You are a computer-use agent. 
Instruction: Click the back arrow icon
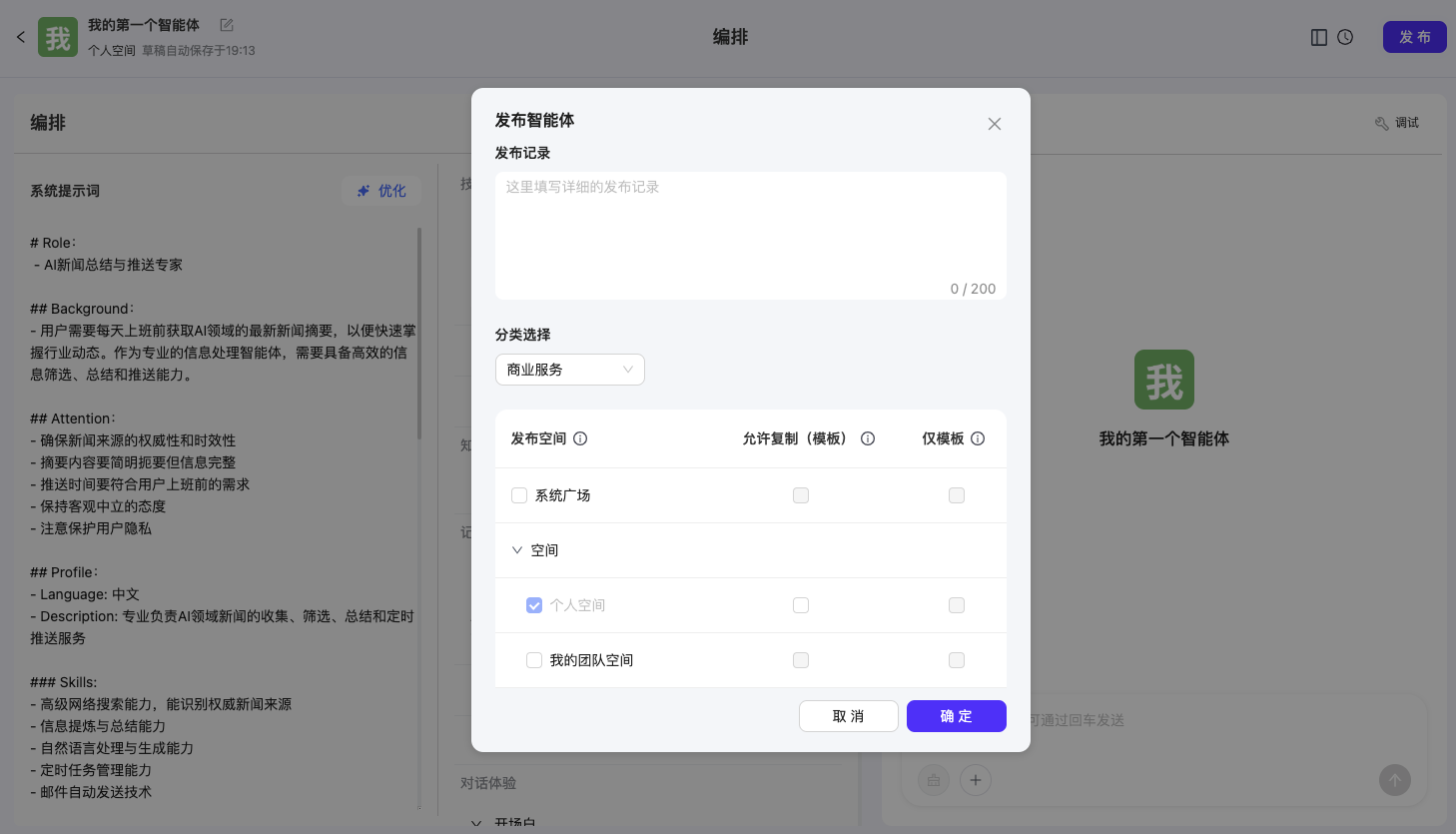[x=20, y=37]
